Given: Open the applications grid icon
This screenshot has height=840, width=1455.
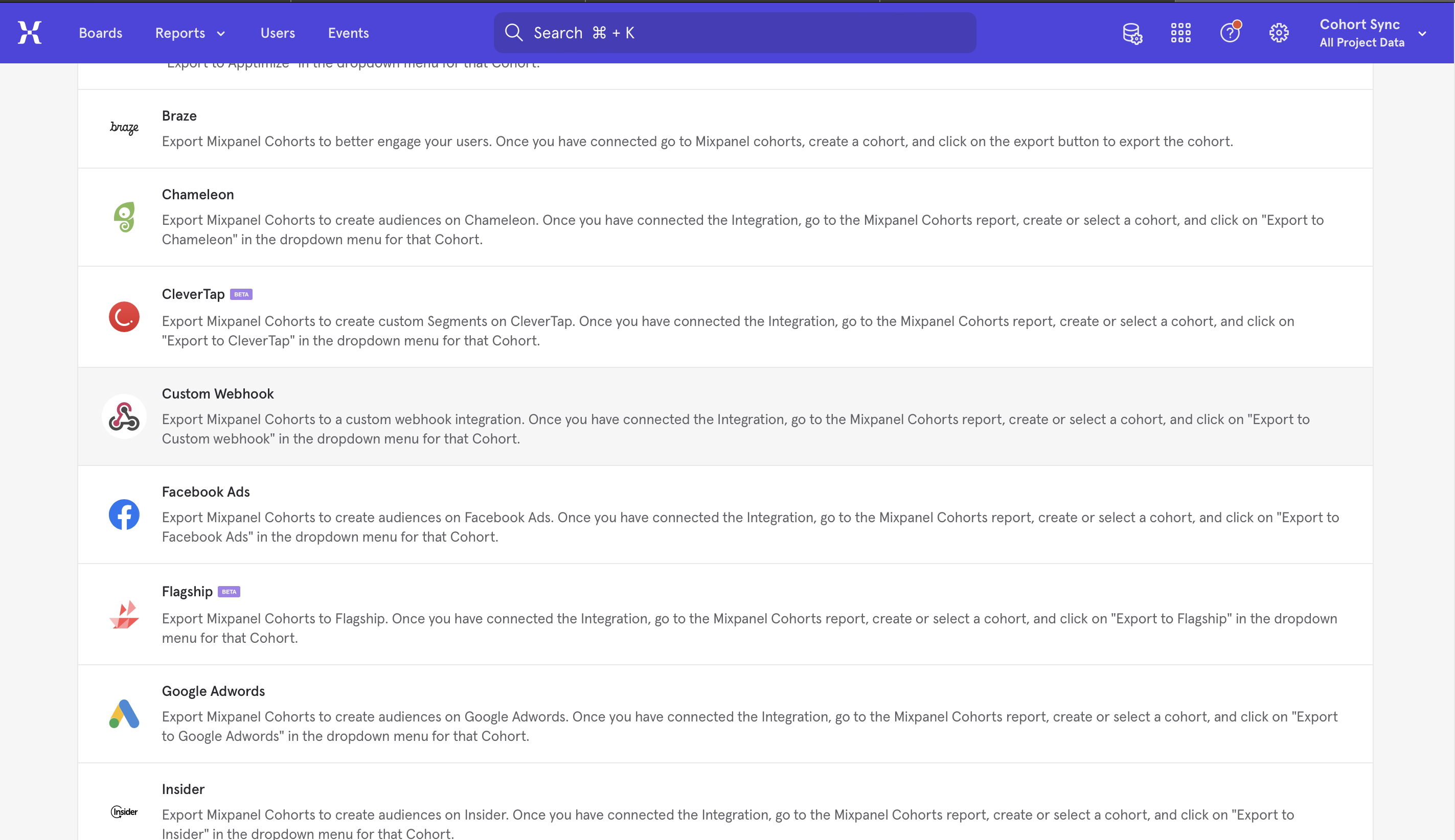Looking at the screenshot, I should pos(1181,33).
